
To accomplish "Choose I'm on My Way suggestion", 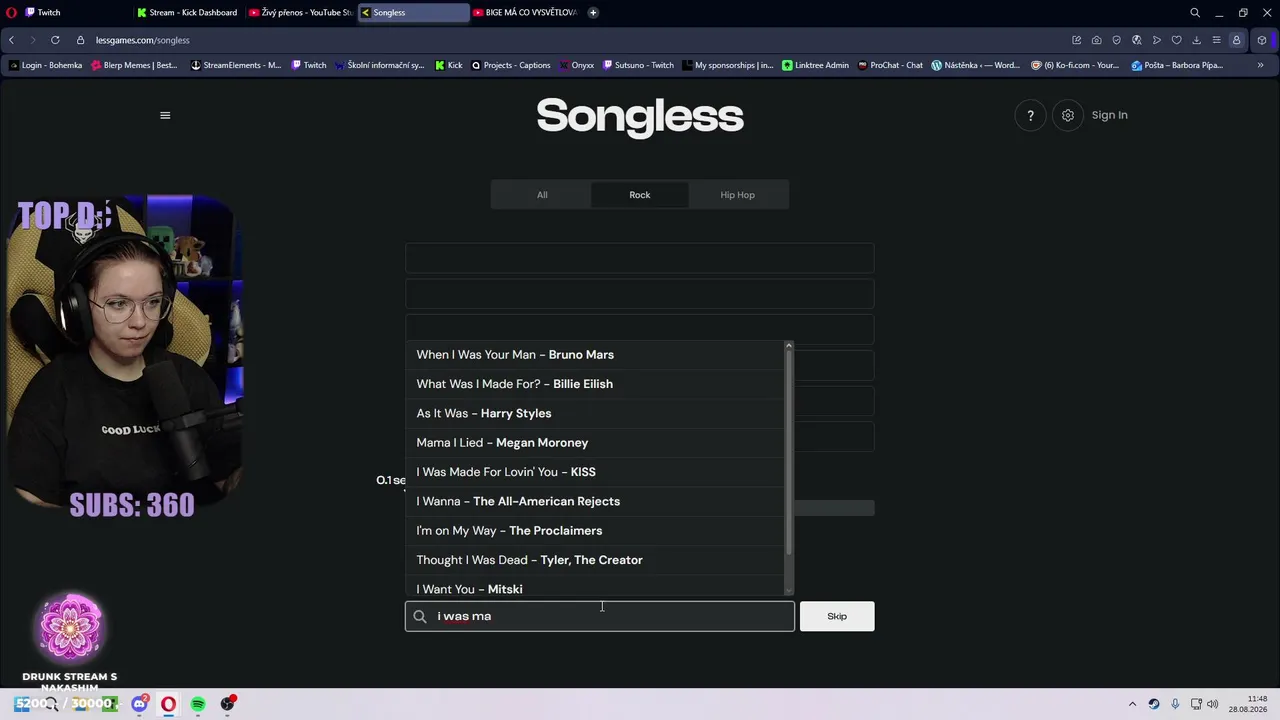I will point(595,531).
